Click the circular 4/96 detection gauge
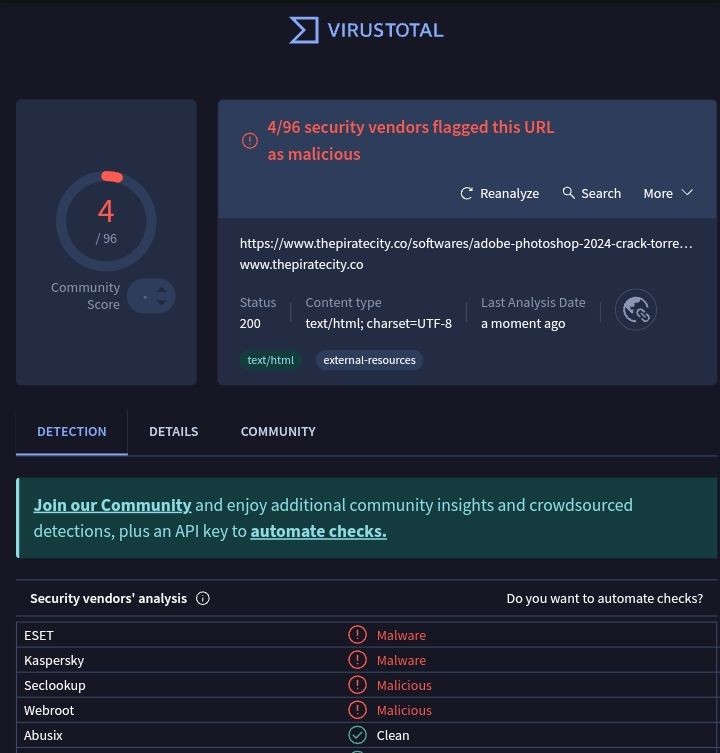This screenshot has height=753, width=720. (x=106, y=221)
